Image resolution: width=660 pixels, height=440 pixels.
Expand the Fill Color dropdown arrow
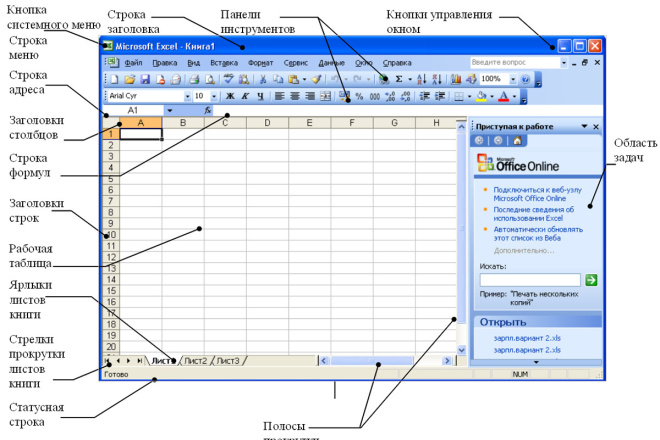click(x=492, y=96)
